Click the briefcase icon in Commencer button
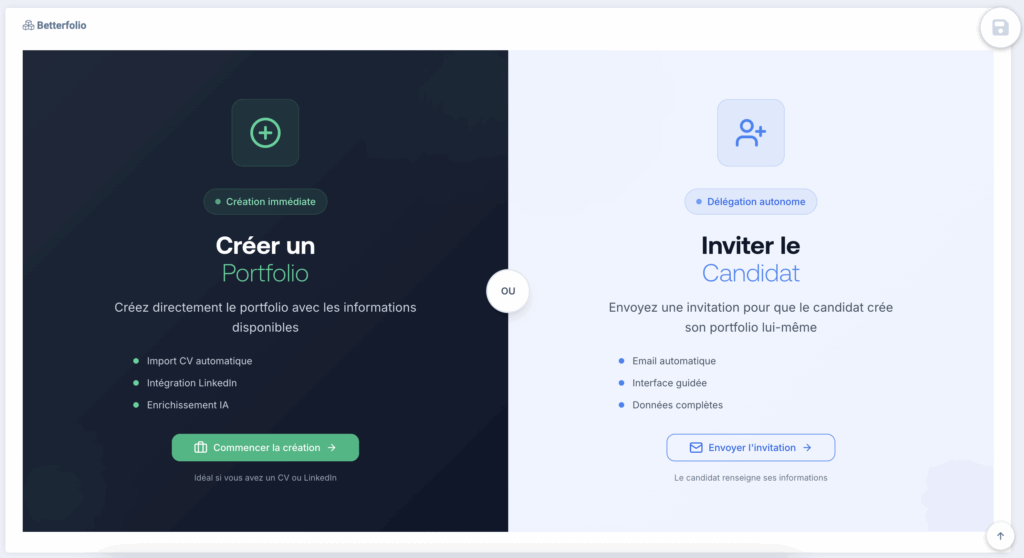 point(200,448)
